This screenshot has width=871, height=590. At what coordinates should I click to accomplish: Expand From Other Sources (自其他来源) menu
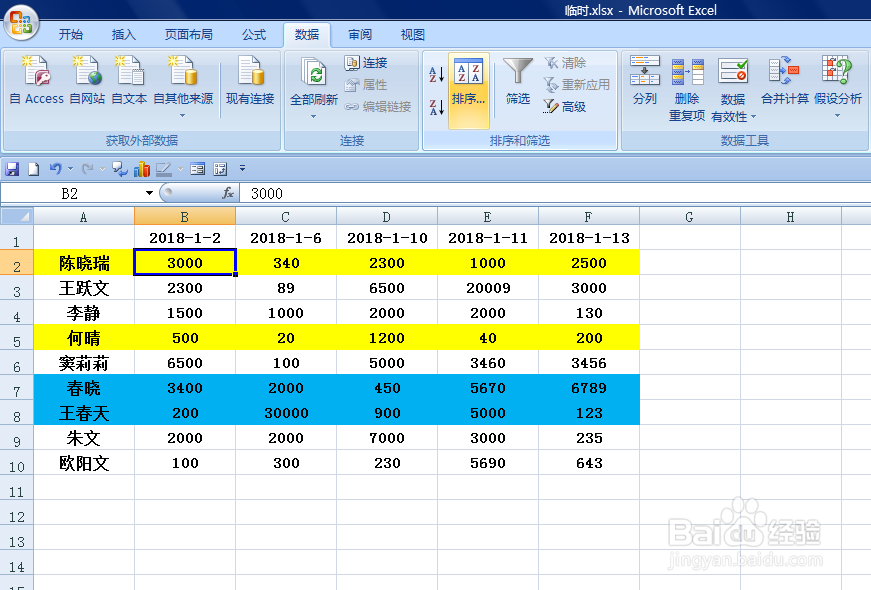point(183,116)
